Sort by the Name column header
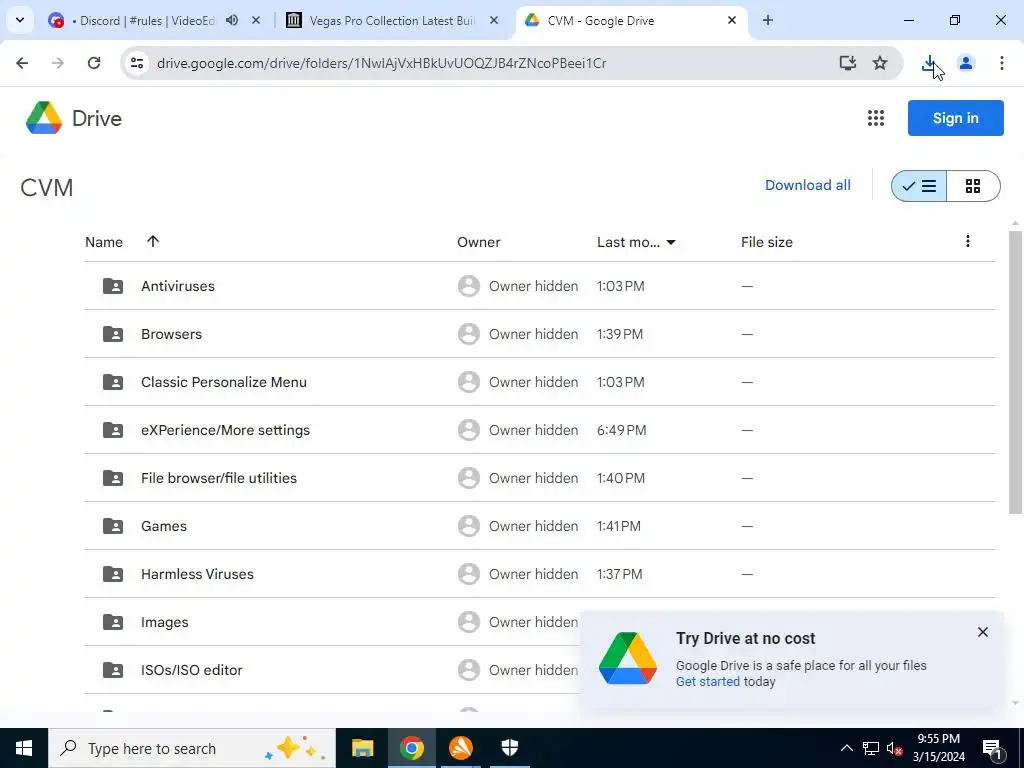Screen dimensions: 1024x768 pyautogui.click(x=104, y=242)
